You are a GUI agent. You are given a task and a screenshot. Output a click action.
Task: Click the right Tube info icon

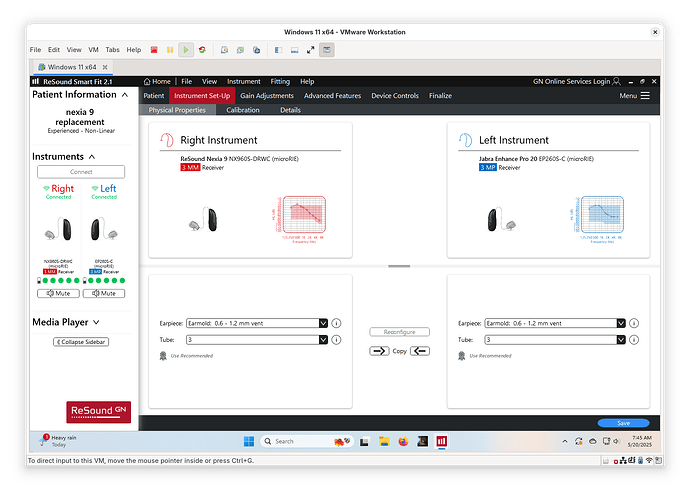point(336,340)
